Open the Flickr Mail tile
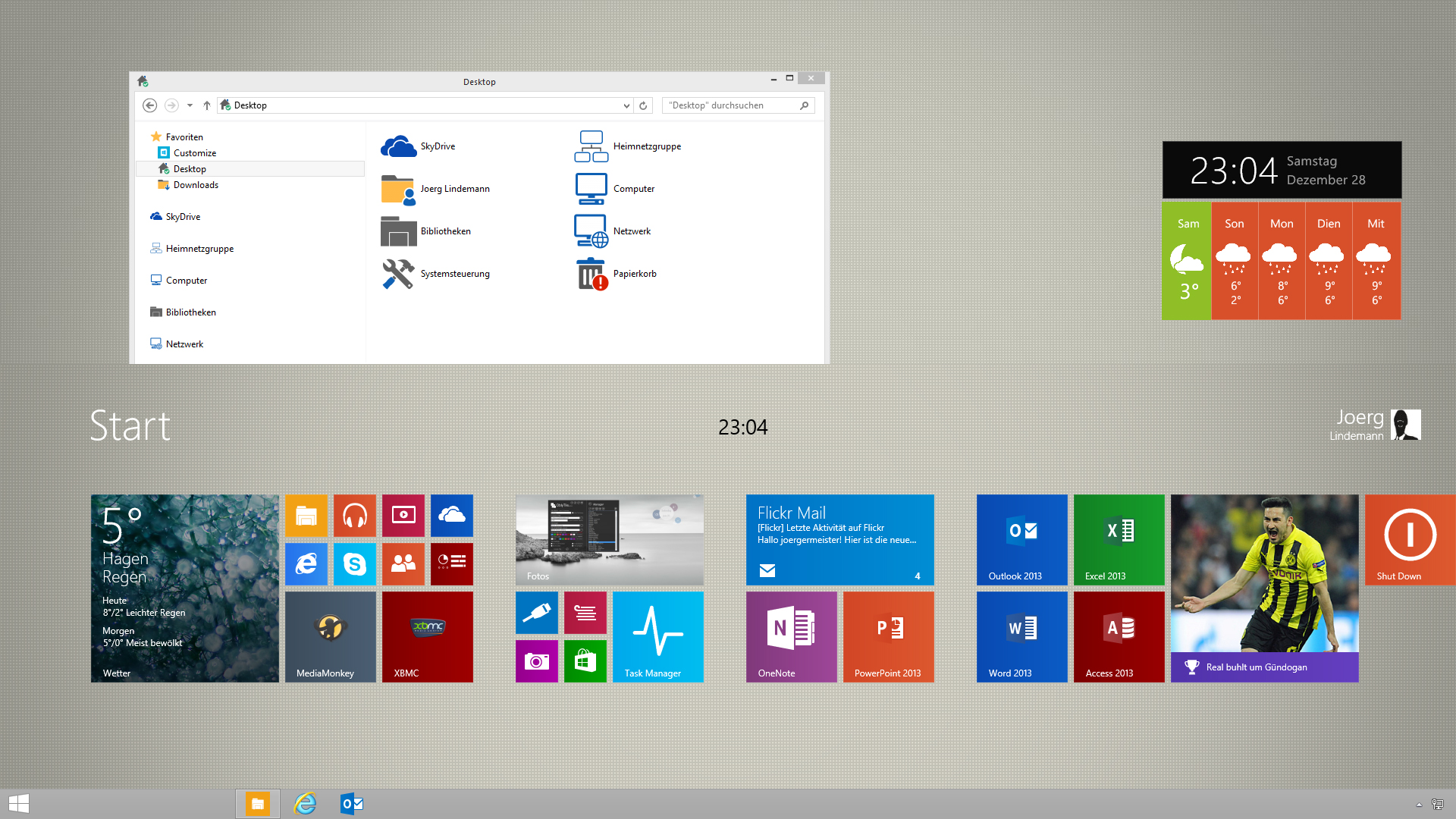The height and width of the screenshot is (819, 1456). (x=840, y=540)
